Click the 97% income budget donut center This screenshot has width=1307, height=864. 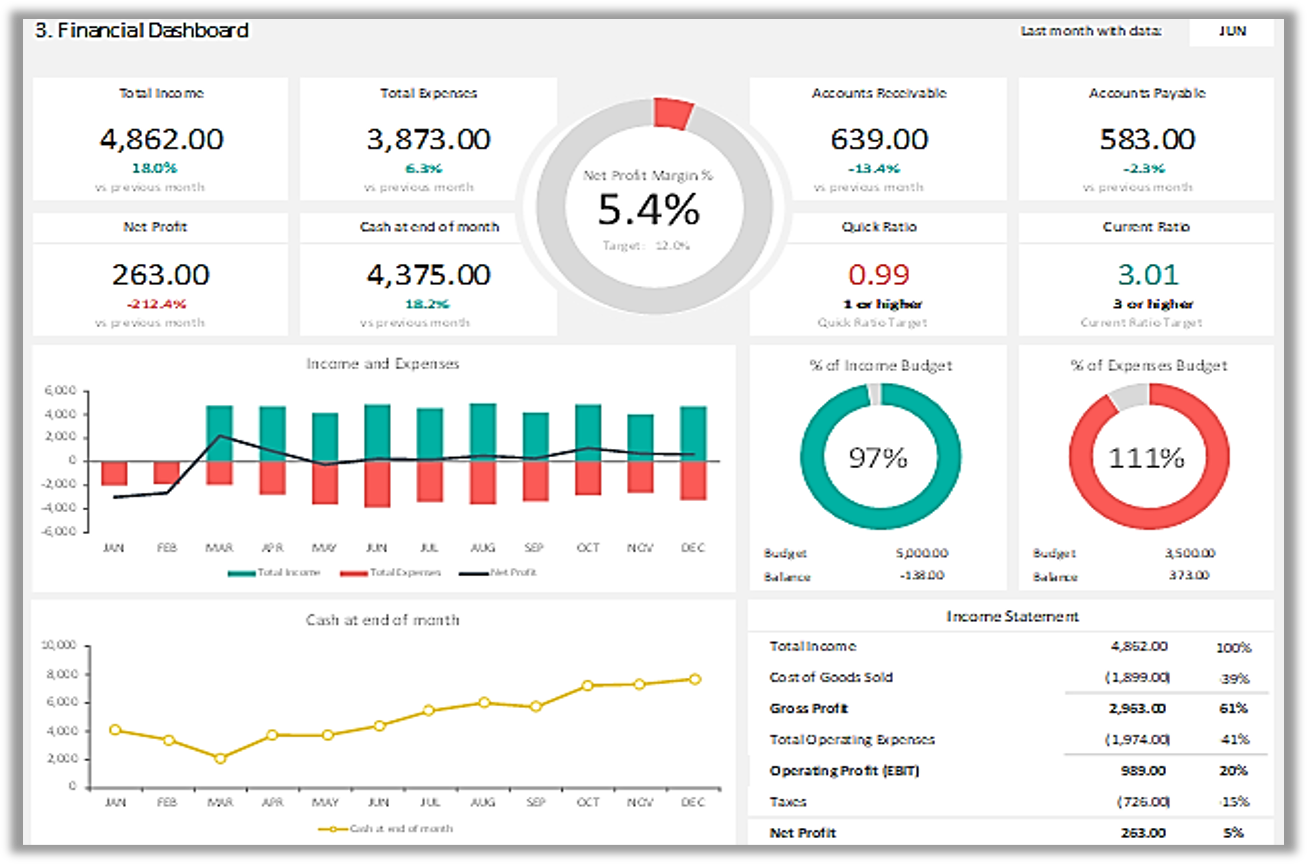click(x=878, y=458)
